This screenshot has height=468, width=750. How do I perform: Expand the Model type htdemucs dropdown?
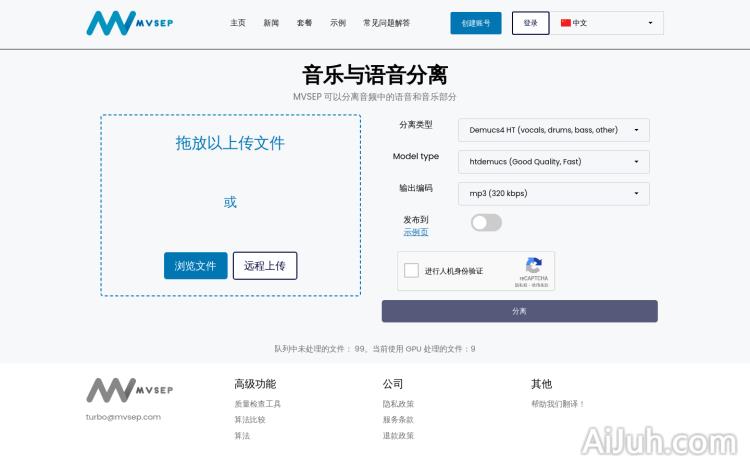coord(553,162)
